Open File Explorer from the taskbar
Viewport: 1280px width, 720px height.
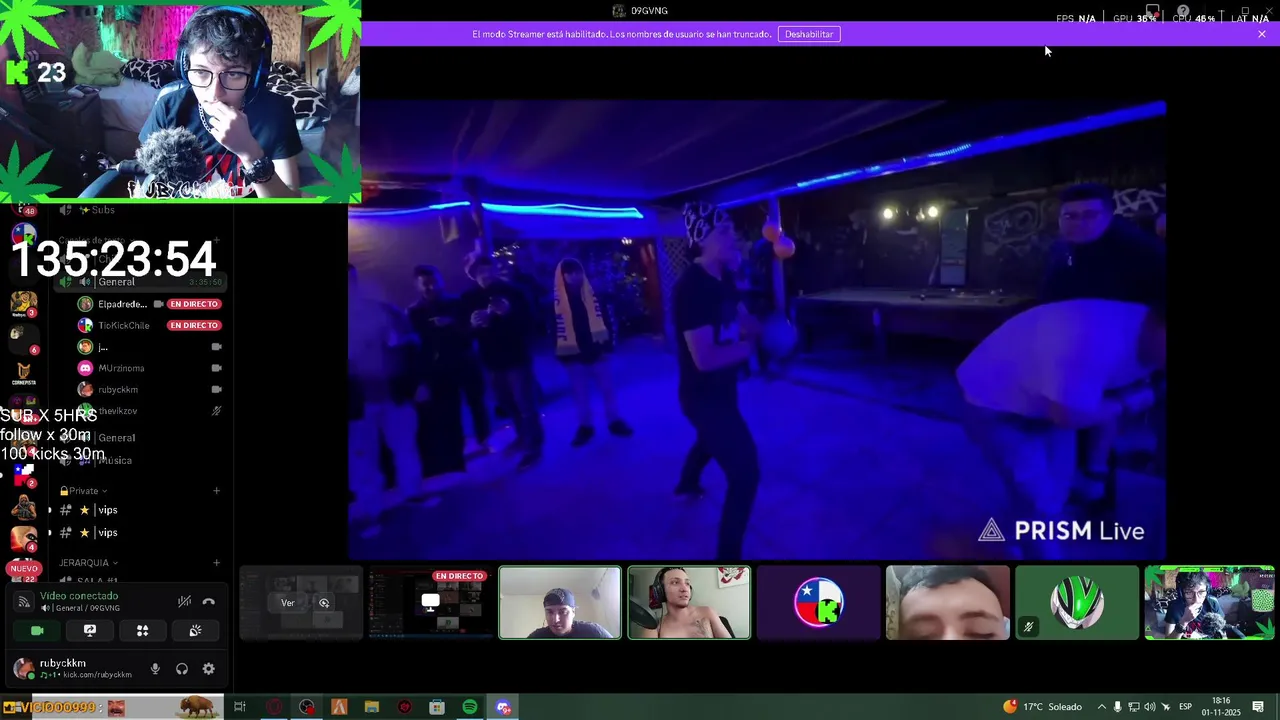371,707
